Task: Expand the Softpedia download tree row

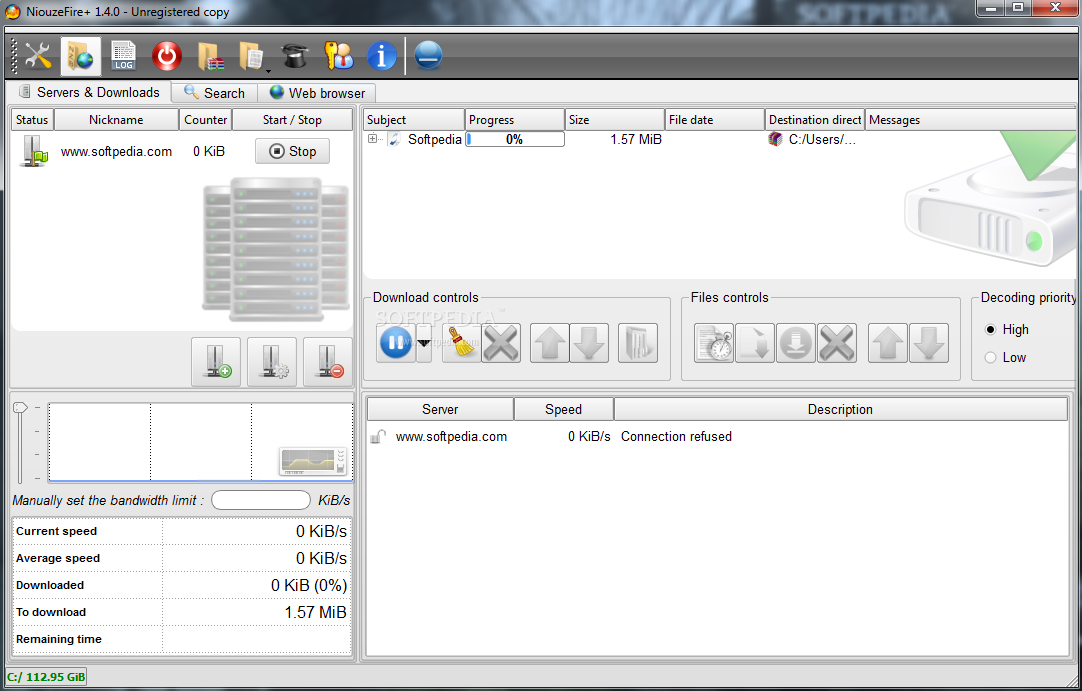Action: (x=373, y=139)
